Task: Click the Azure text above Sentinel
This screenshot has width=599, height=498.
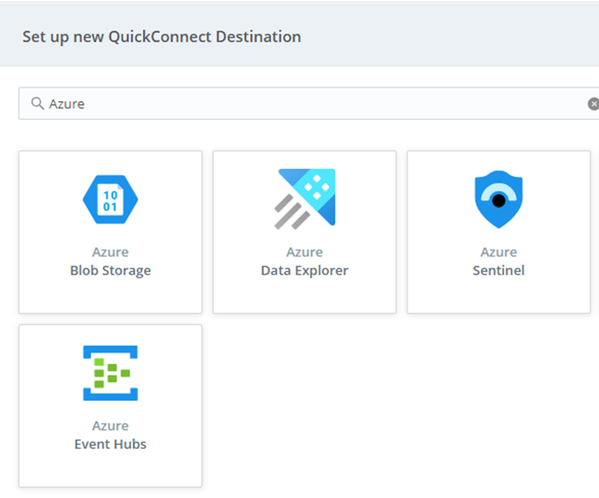Action: [x=499, y=252]
